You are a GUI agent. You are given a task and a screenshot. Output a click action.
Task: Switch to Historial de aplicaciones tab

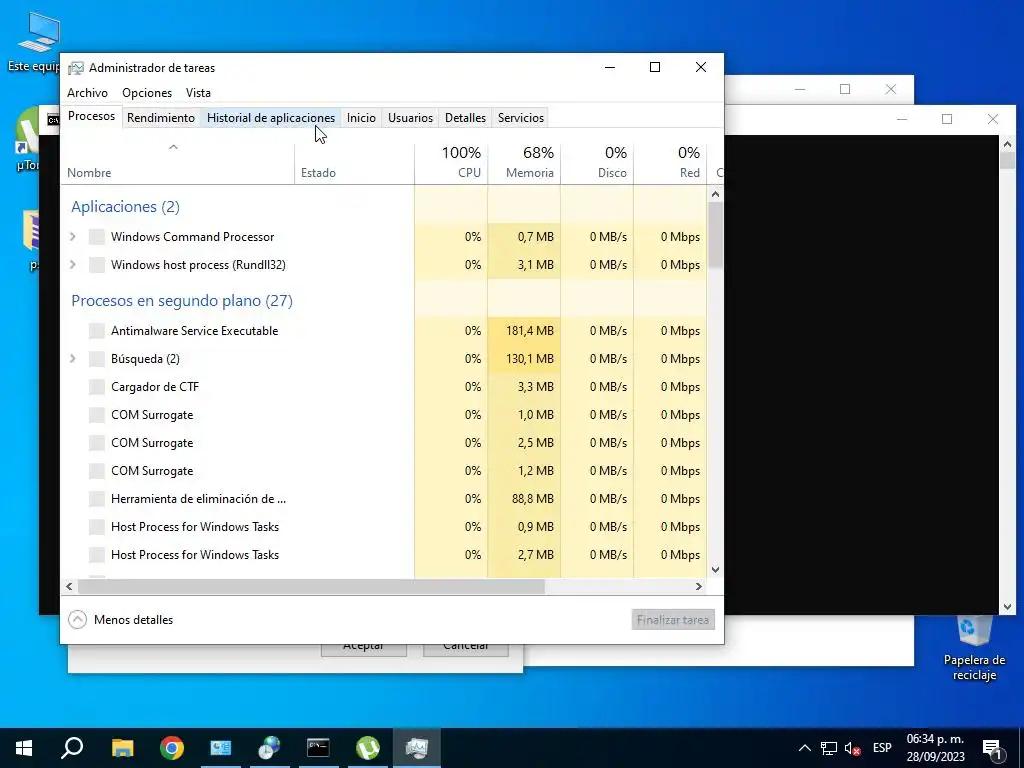(x=271, y=118)
